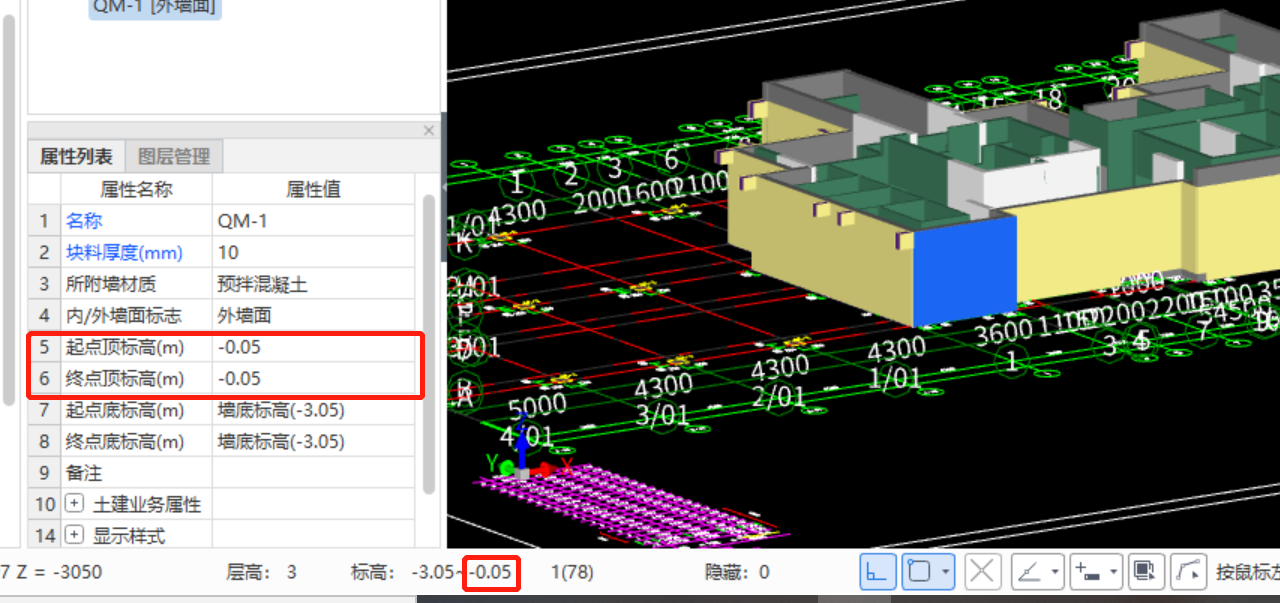Click 块料厚度 value 10
The image size is (1280, 603).
tap(314, 252)
